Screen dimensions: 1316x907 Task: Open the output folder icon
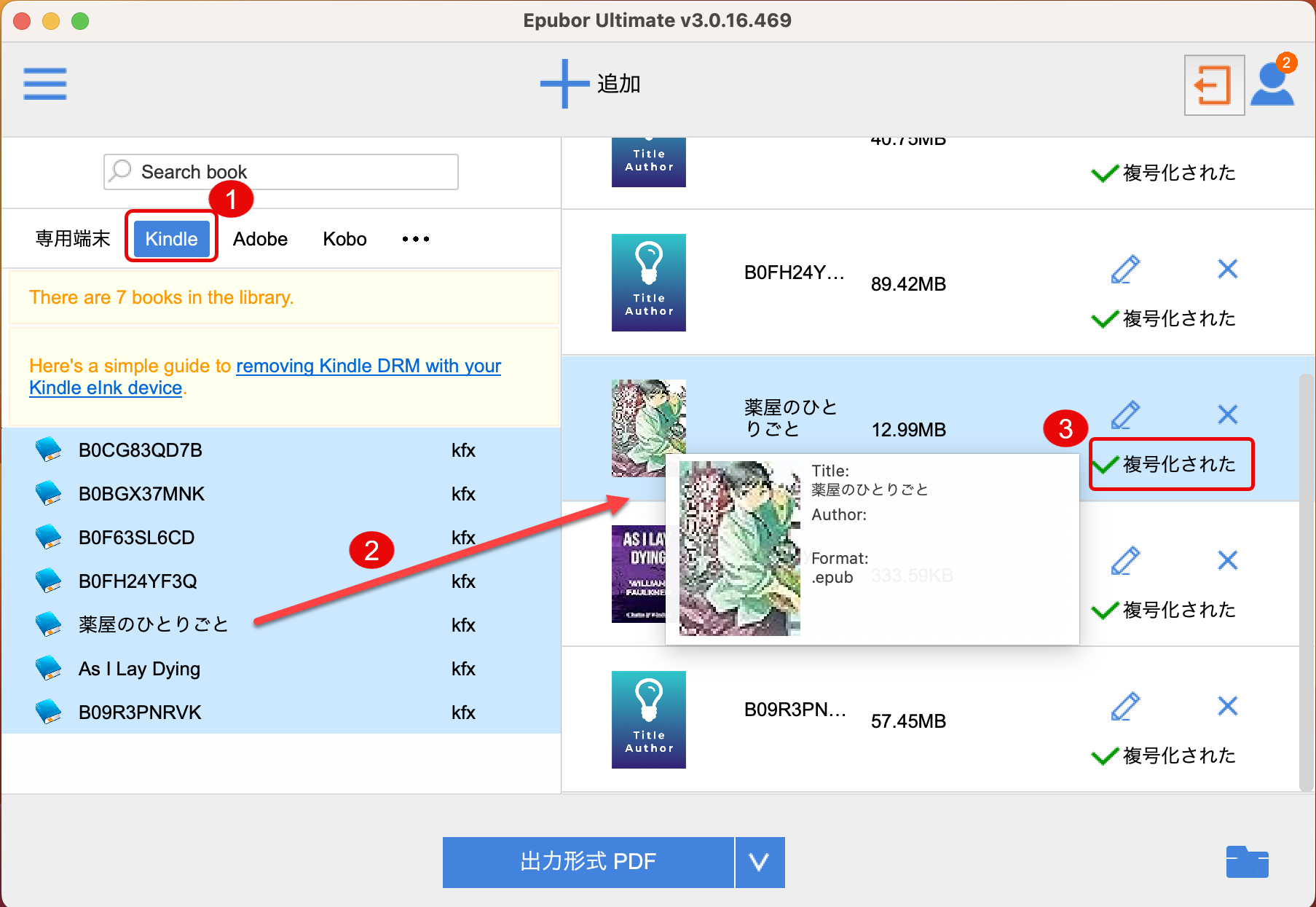[x=1247, y=862]
